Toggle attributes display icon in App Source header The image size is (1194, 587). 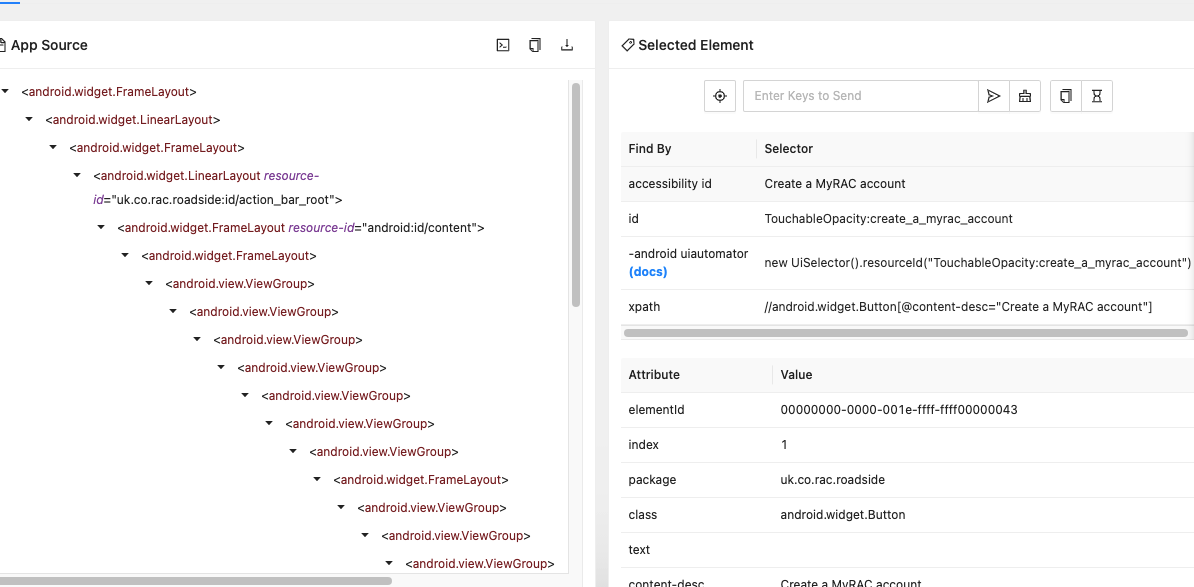tap(503, 45)
